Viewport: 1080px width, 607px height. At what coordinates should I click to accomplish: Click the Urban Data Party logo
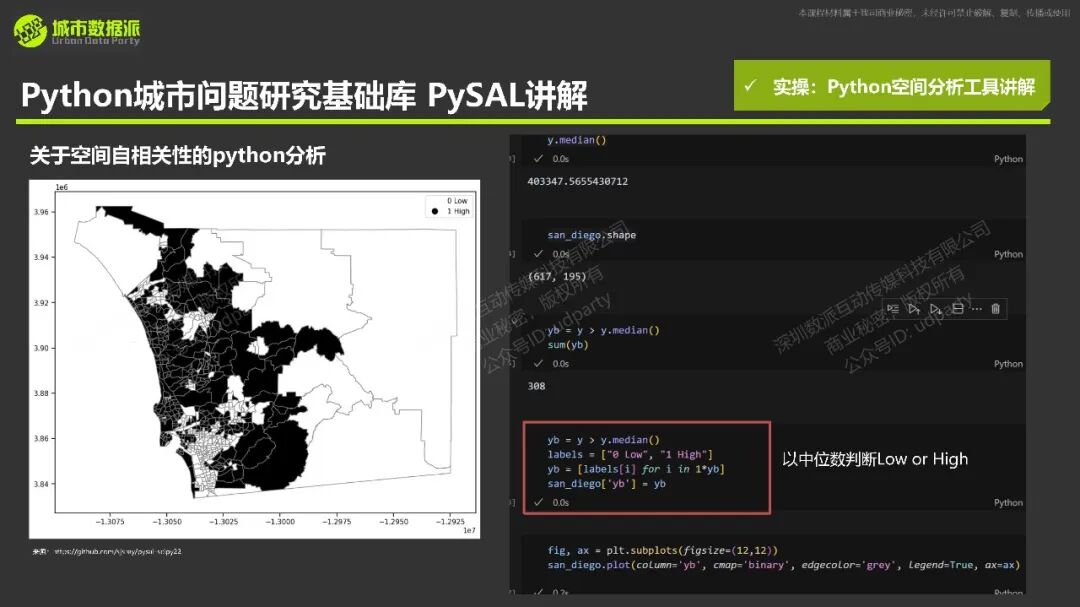pyautogui.click(x=76, y=31)
